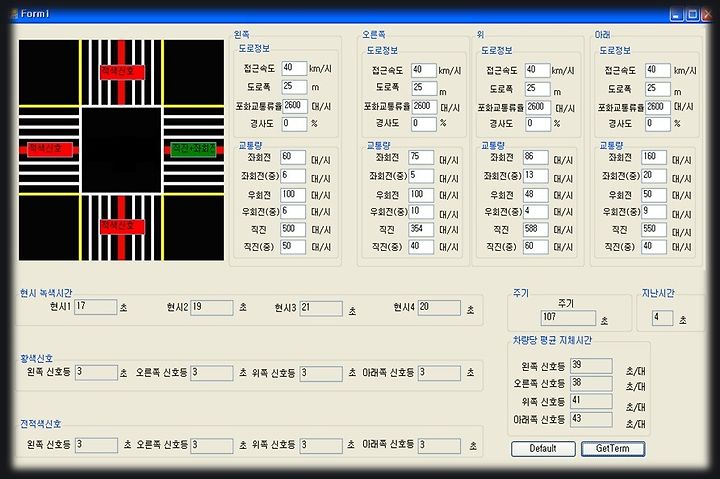
Task: Click 위 좌회전(중) field showing 13
Action: 535,176
